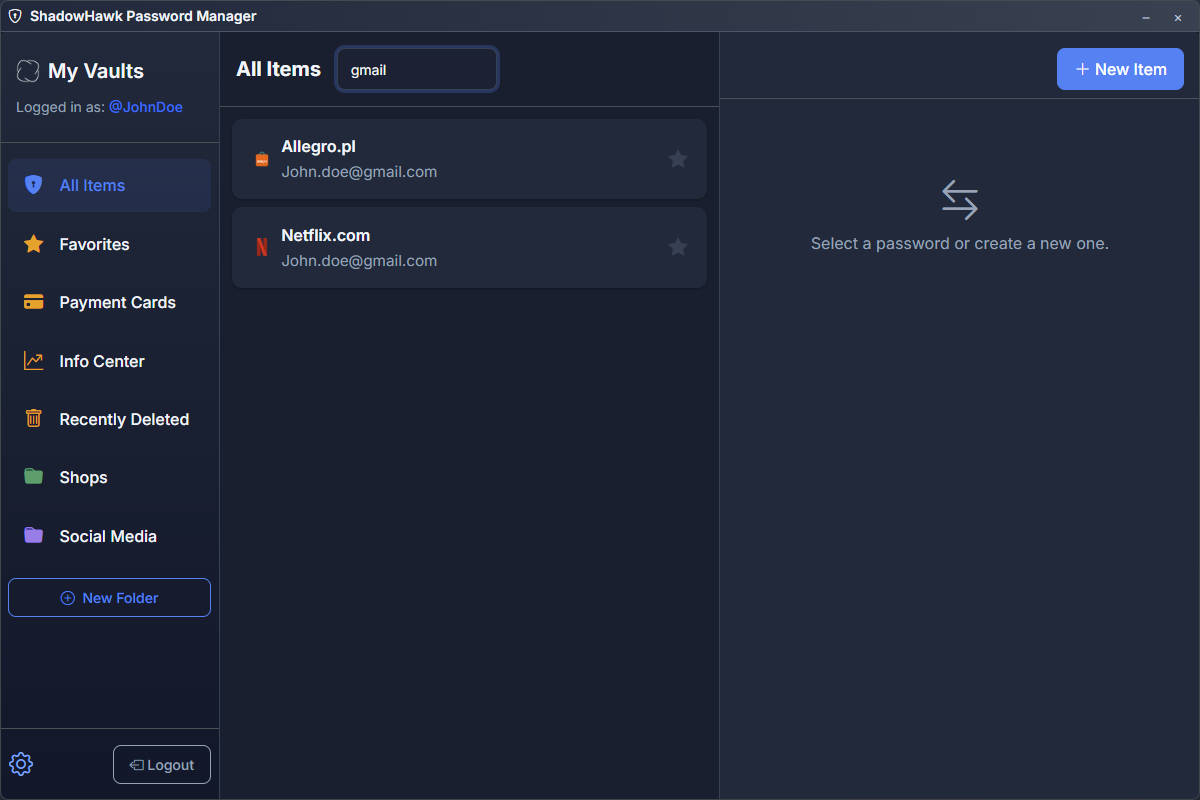Viewport: 1200px width, 800px height.
Task: Click the purple Social Media folder icon
Action: [x=33, y=536]
